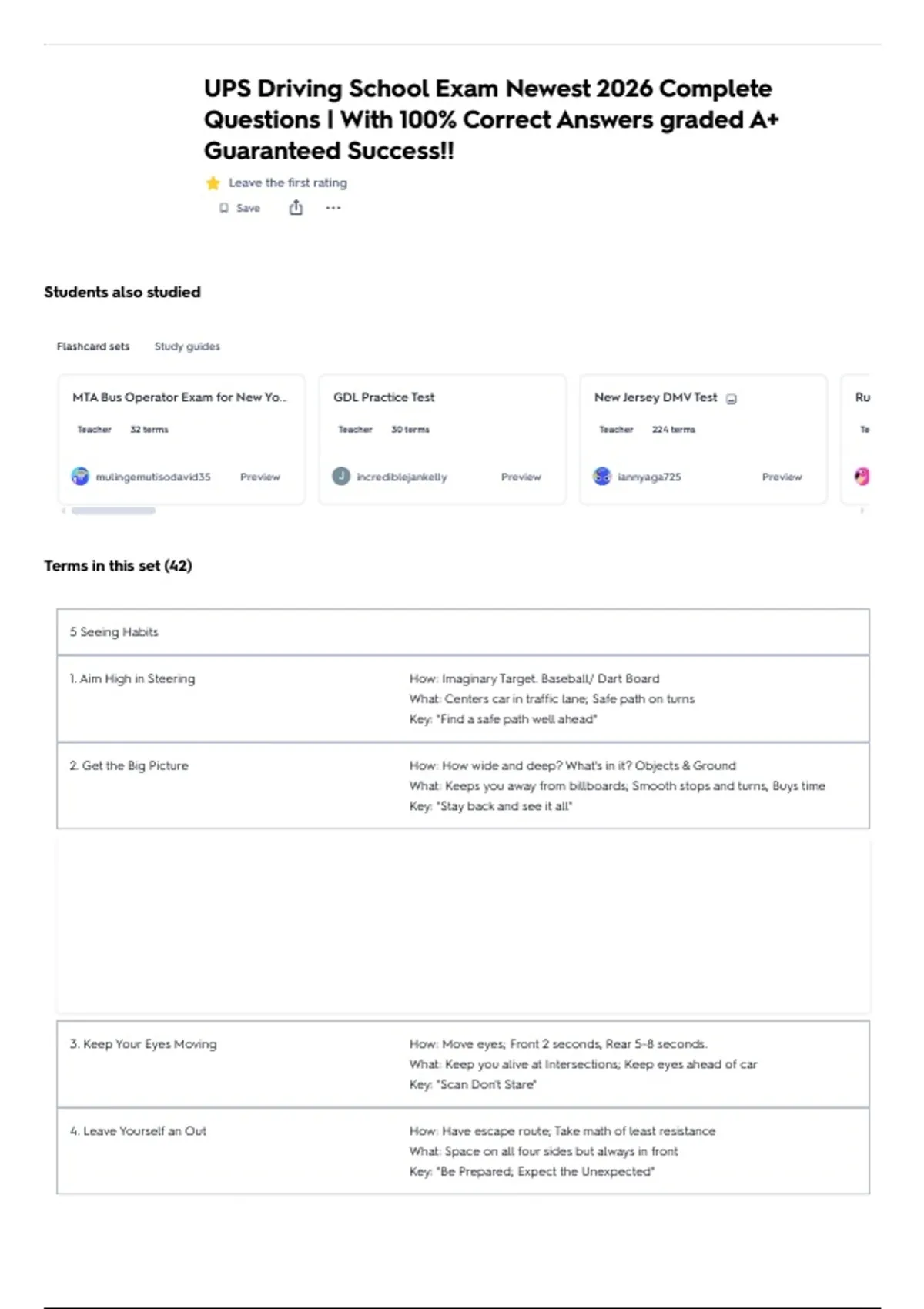The image size is (924, 1309).
Task: Click the Leave the first rating link
Action: pos(288,183)
